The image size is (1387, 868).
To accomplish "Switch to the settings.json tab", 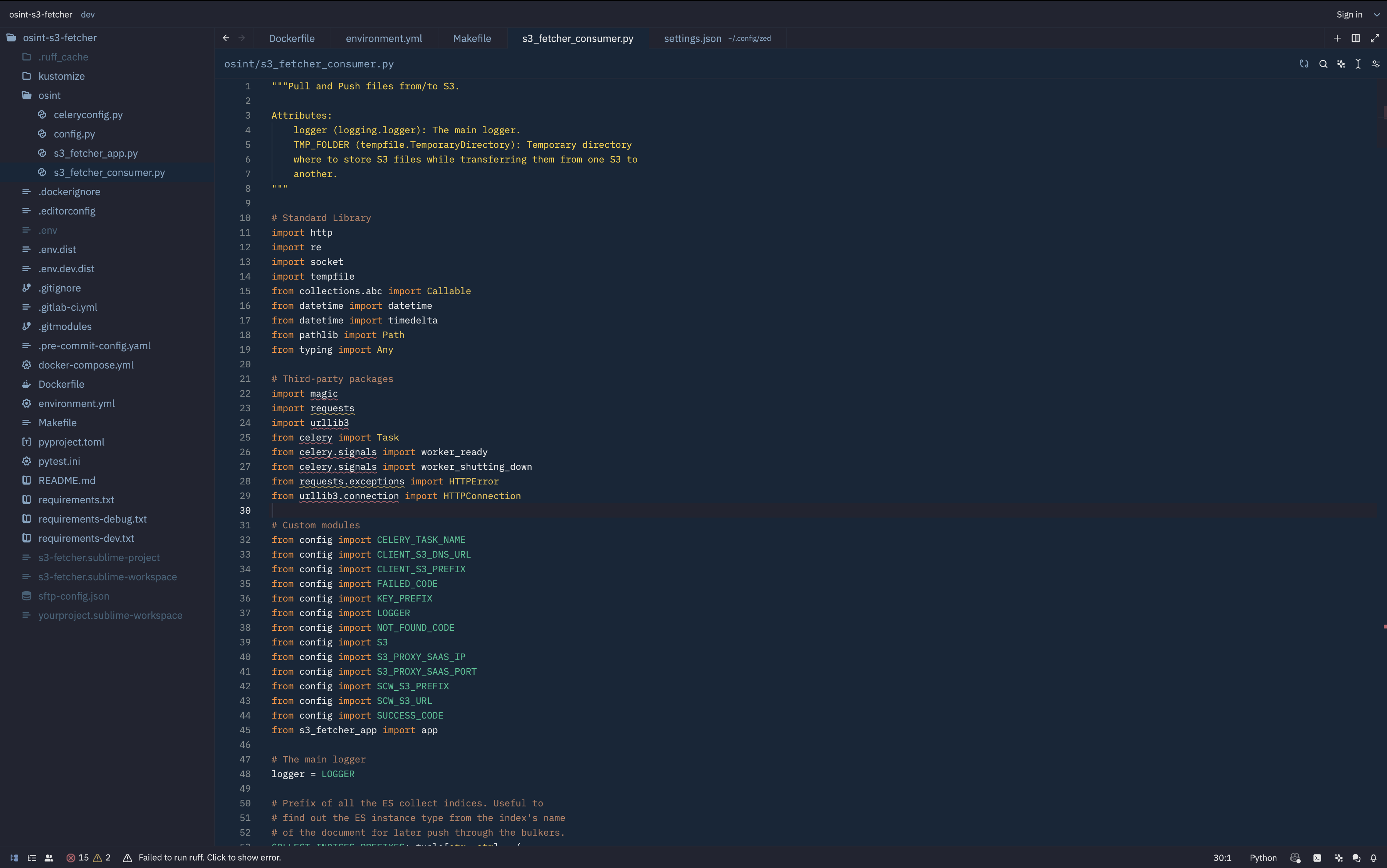I will pos(692,39).
